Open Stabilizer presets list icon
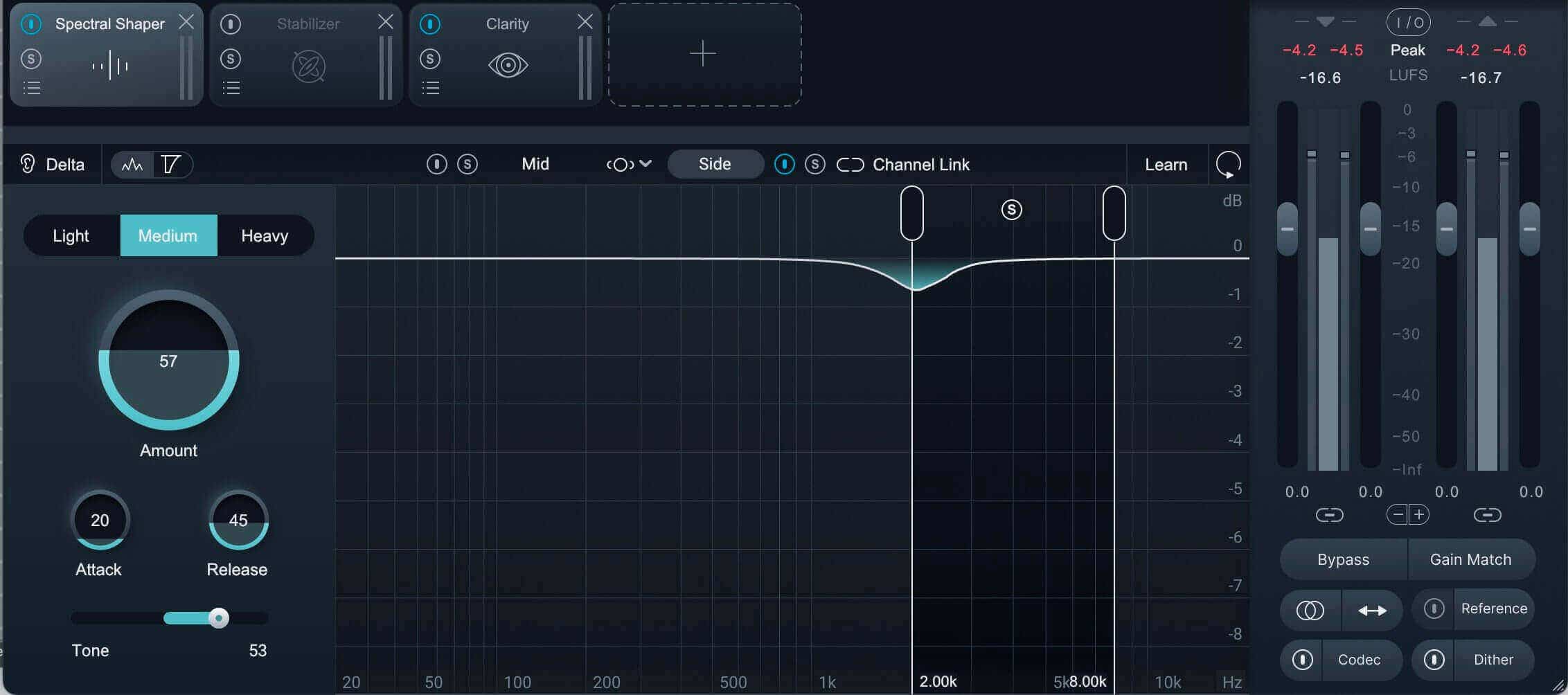Viewport: 1568px width, 695px height. point(231,89)
